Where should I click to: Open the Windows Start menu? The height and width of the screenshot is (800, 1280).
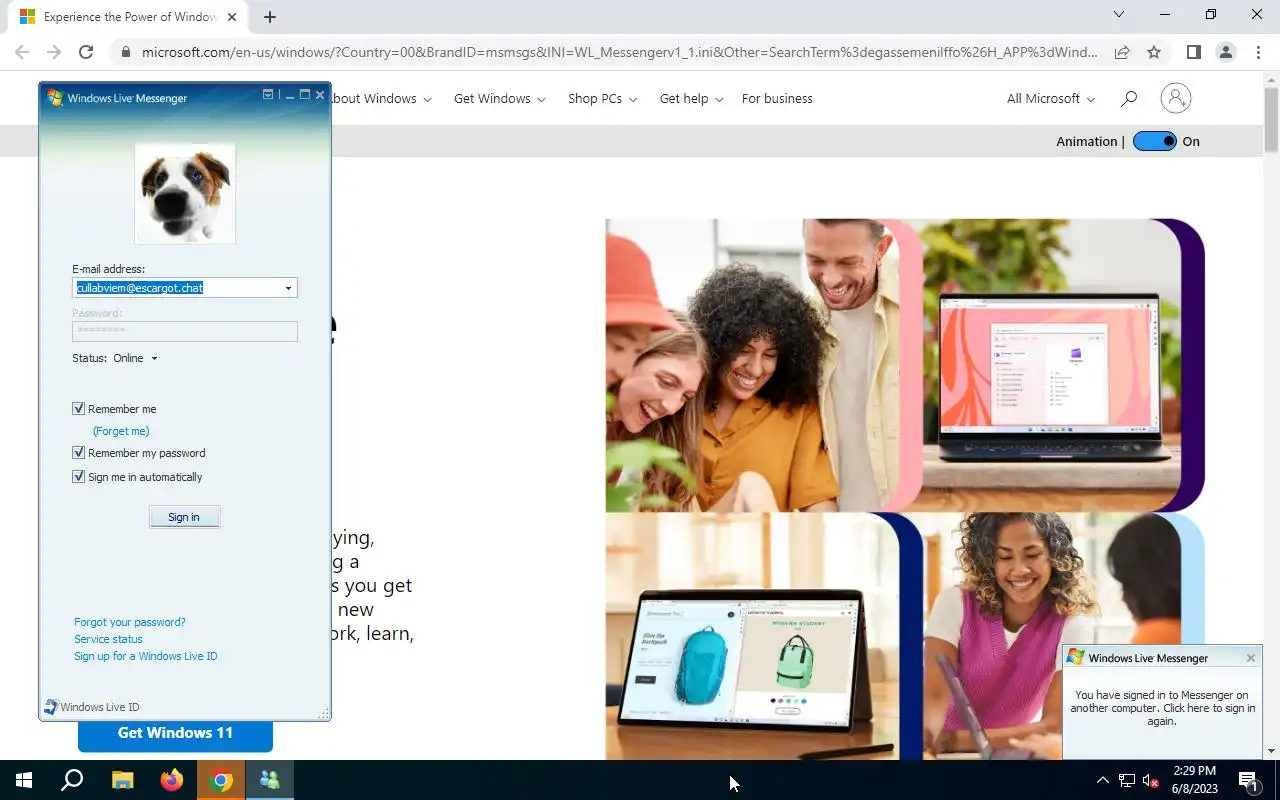tap(24, 780)
